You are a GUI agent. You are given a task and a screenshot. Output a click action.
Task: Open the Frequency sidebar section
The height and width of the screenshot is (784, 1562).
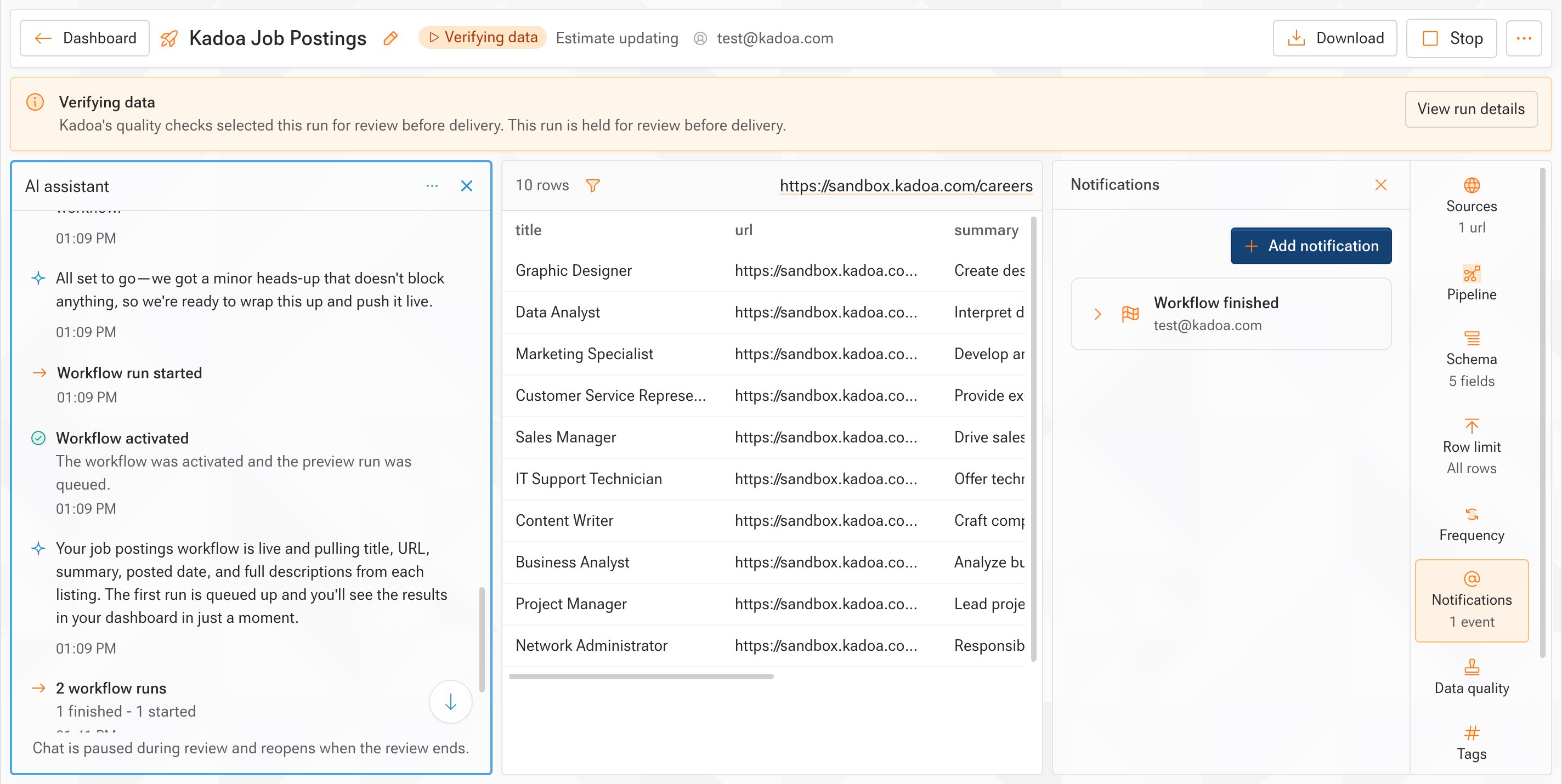[x=1471, y=525]
